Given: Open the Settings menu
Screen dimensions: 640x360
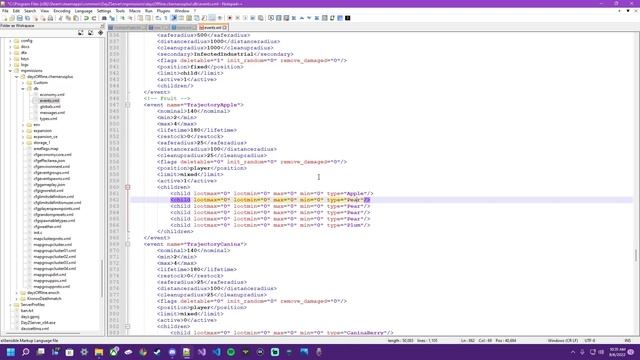Looking at the screenshot, I should tap(104, 11).
